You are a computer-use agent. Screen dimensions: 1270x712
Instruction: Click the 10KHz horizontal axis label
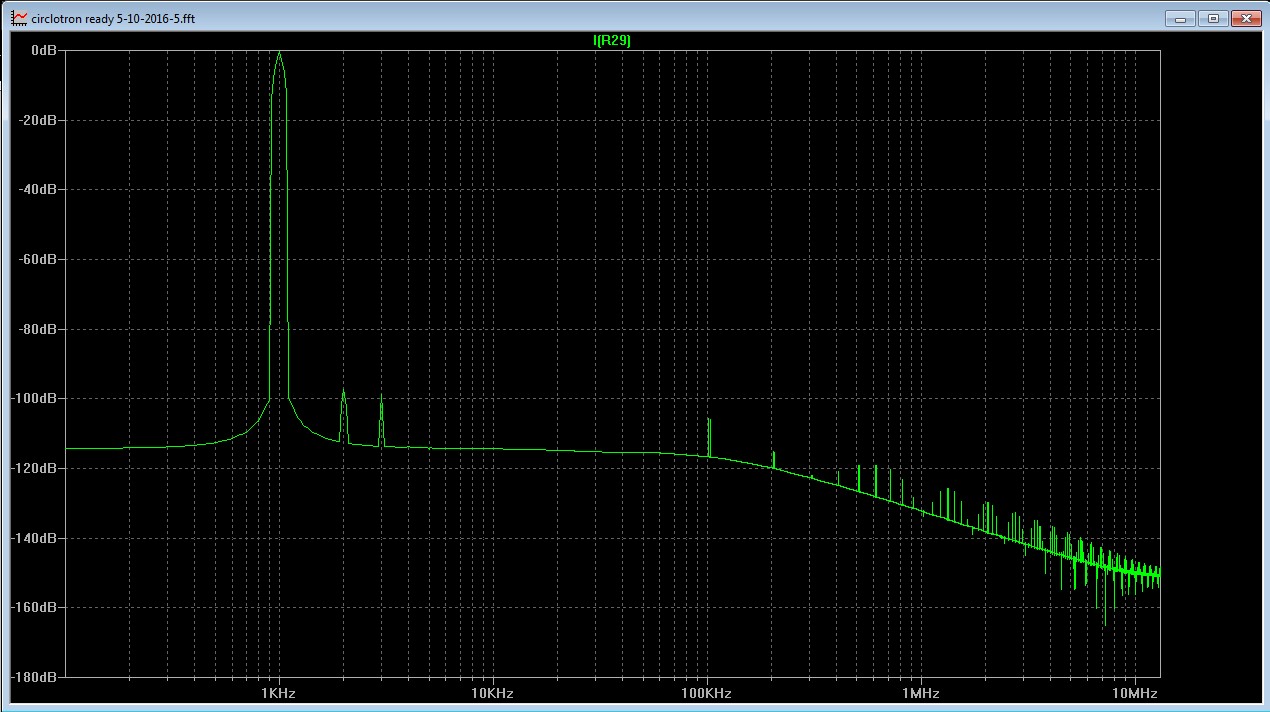(x=492, y=693)
